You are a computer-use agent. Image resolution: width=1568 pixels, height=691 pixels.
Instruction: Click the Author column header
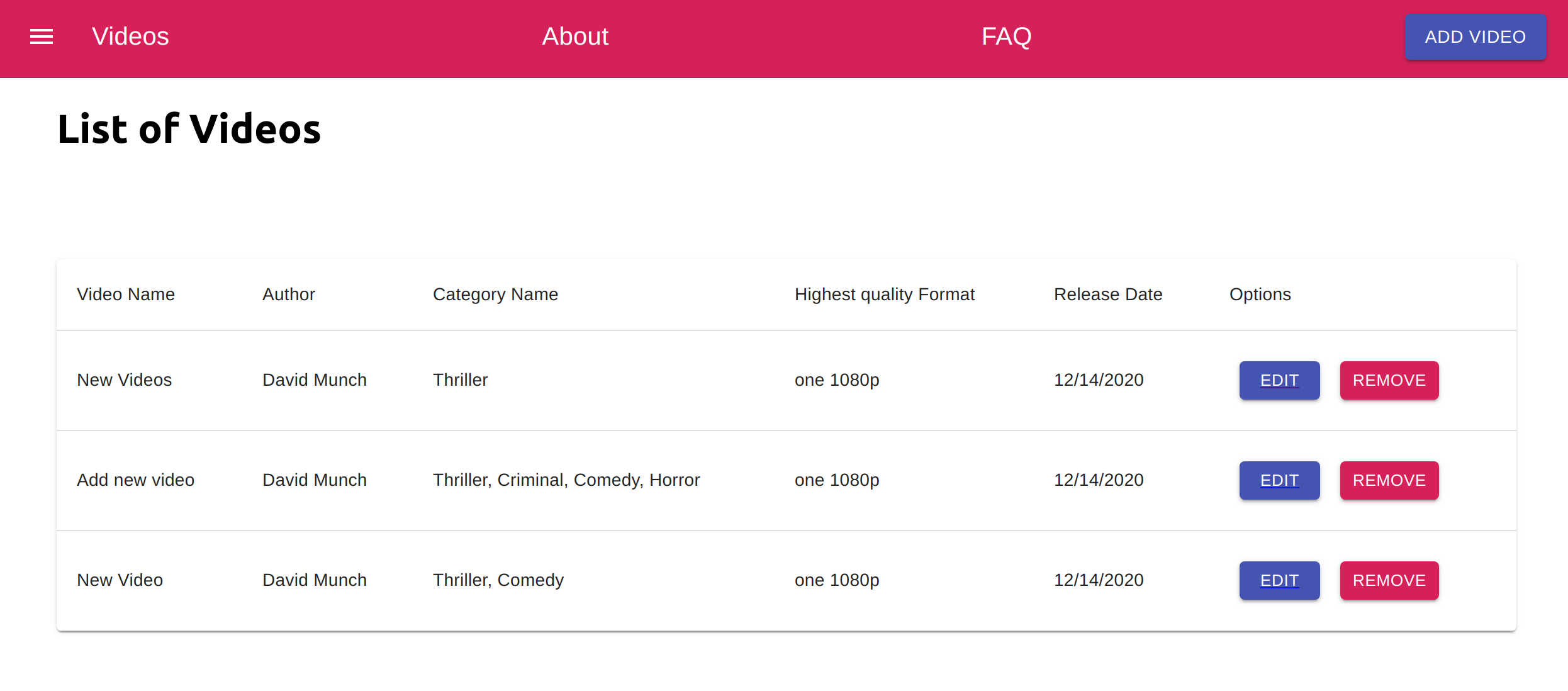288,295
